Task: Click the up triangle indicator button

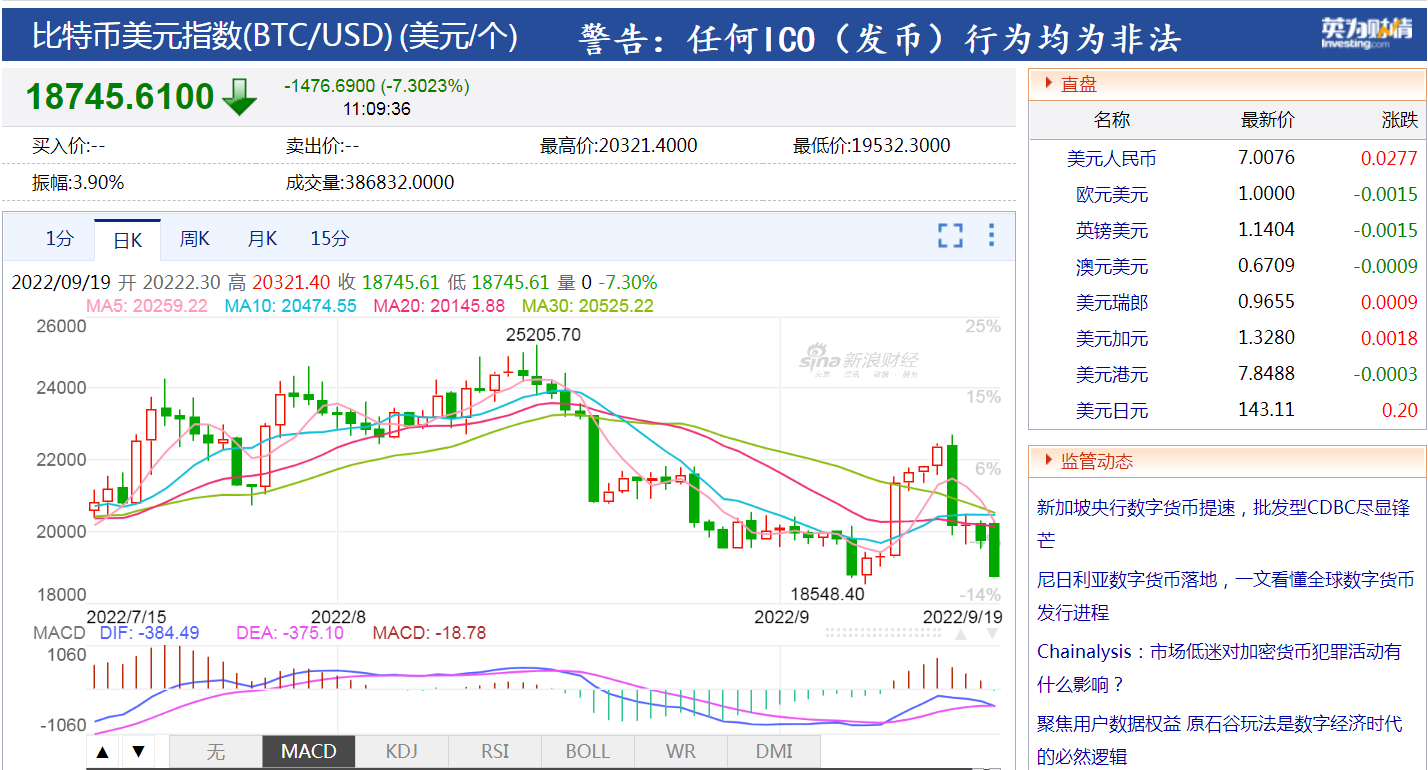Action: tap(104, 751)
